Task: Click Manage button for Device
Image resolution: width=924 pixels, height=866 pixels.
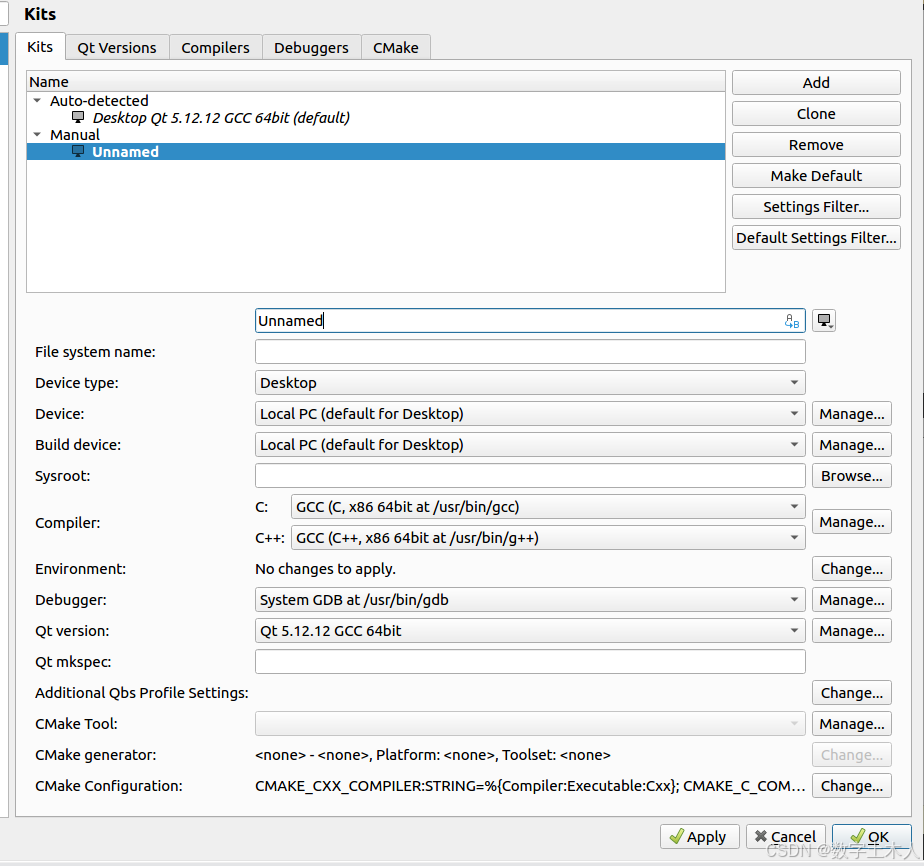Action: [852, 414]
